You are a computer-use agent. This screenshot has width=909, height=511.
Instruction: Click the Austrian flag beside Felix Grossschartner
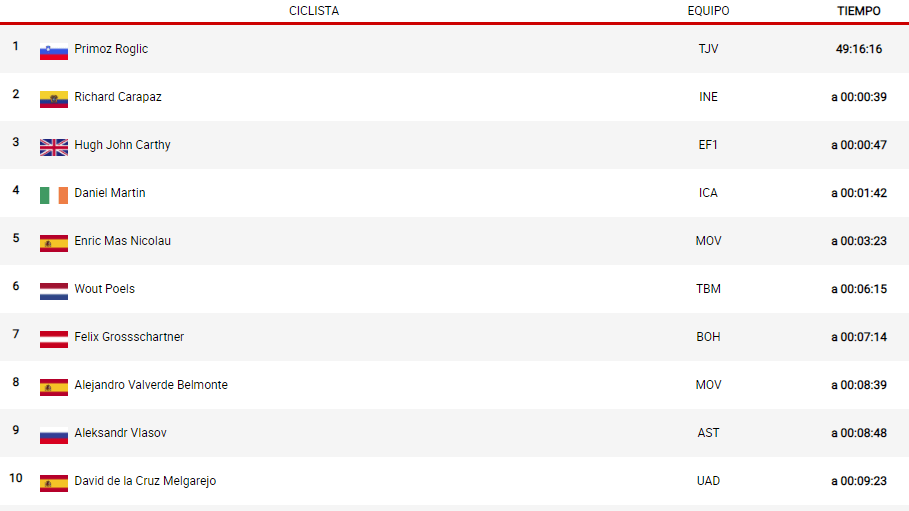point(53,339)
